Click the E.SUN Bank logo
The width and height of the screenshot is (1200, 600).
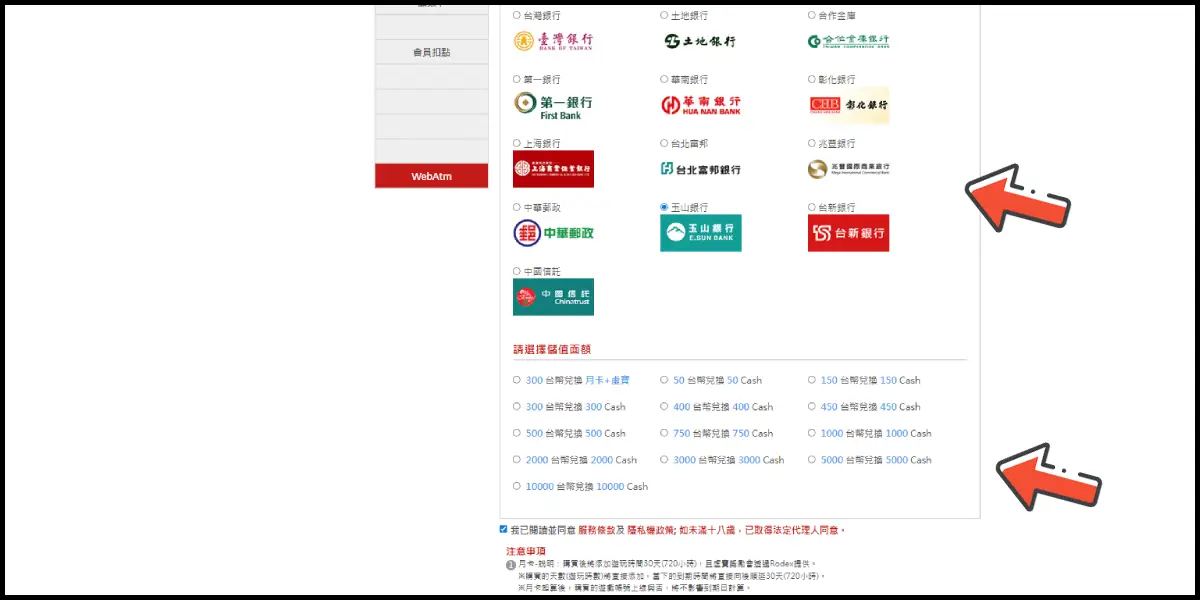pyautogui.click(x=701, y=233)
